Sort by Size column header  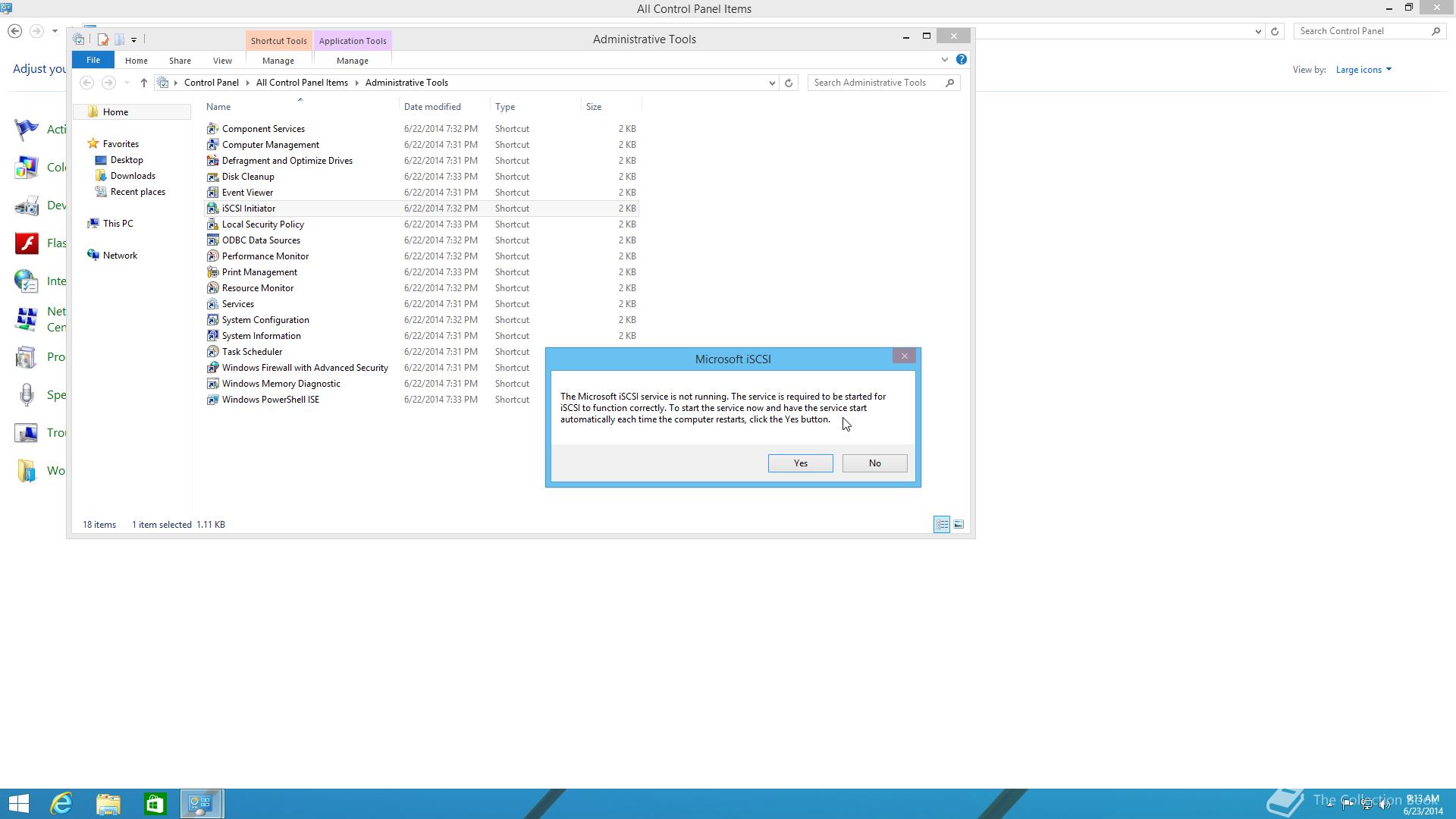[594, 107]
